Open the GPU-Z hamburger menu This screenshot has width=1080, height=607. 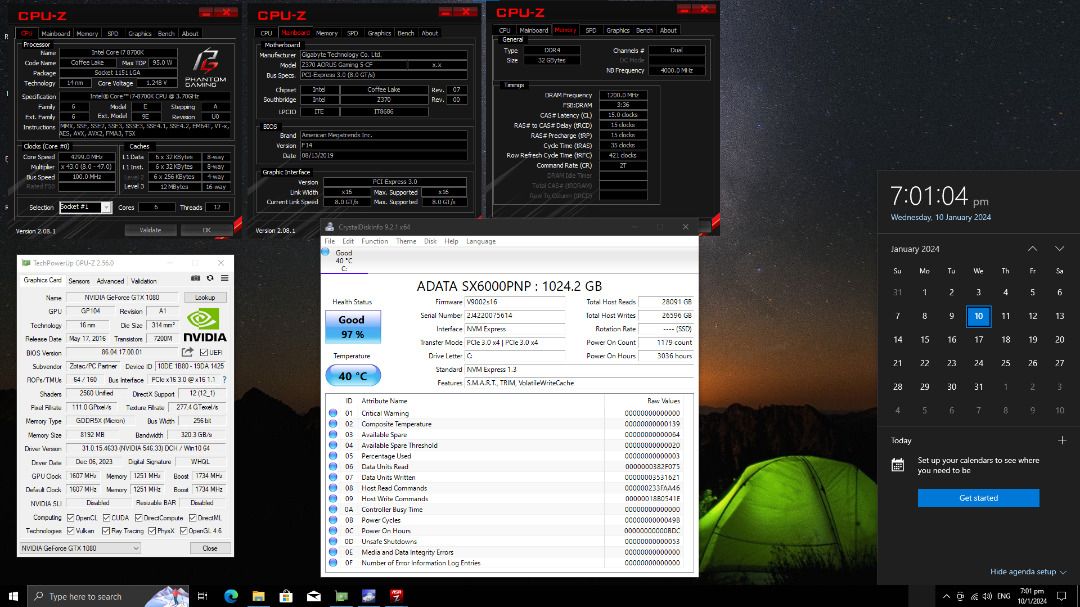225,278
